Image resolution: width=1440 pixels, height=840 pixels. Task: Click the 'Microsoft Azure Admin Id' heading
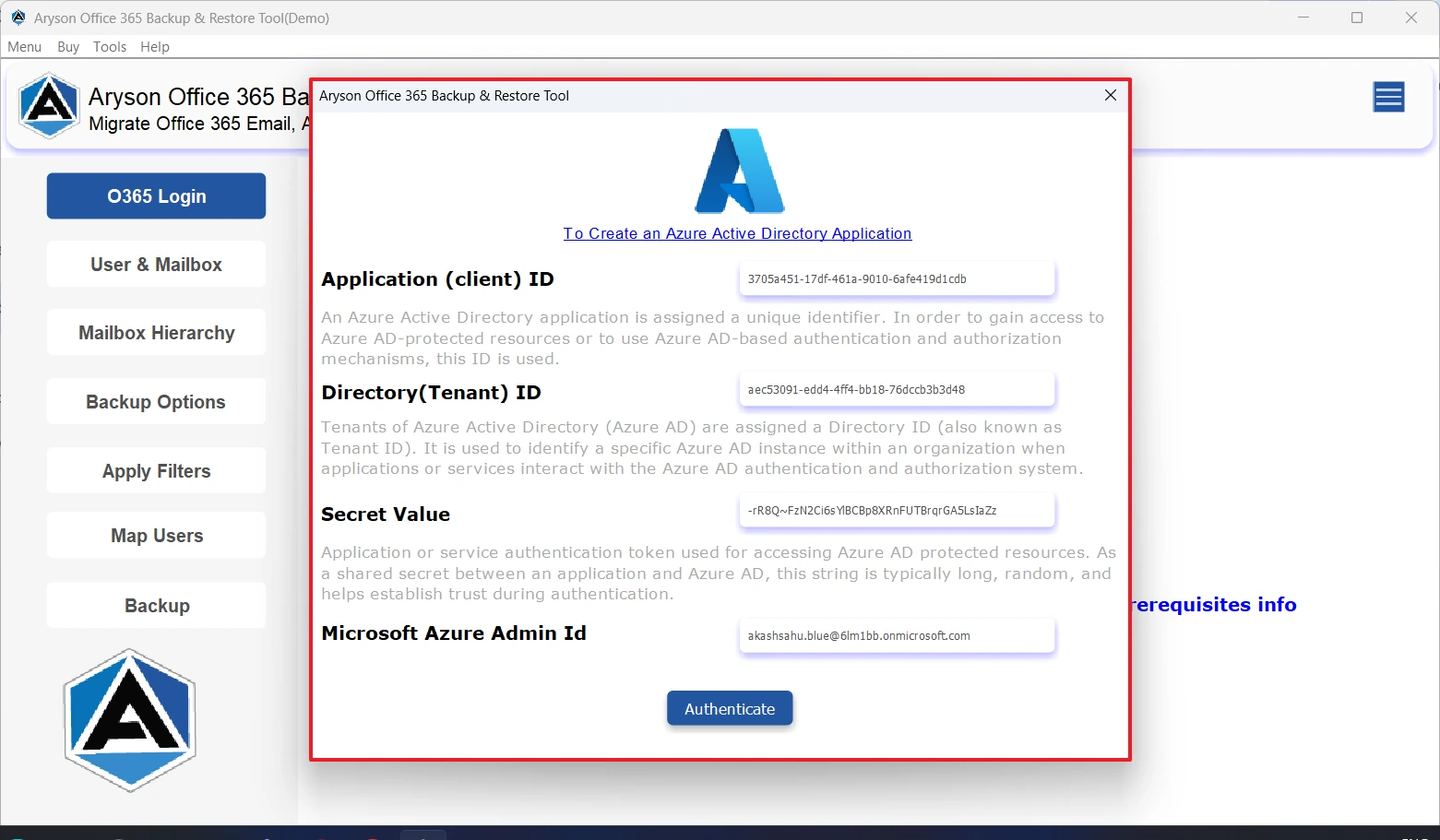(x=454, y=633)
